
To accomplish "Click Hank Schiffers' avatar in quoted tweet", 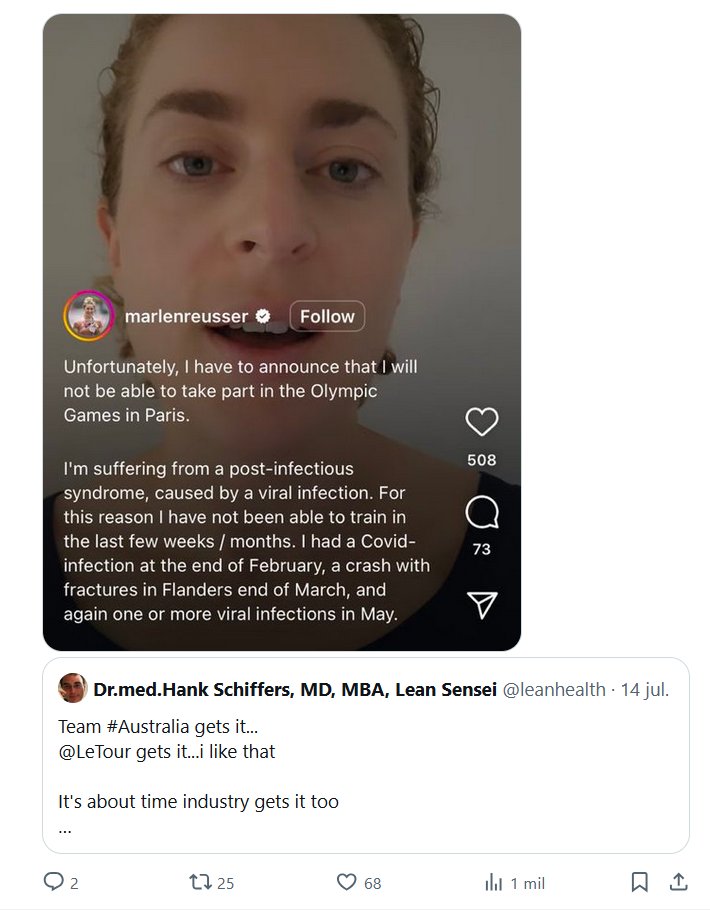I will click(x=72, y=689).
